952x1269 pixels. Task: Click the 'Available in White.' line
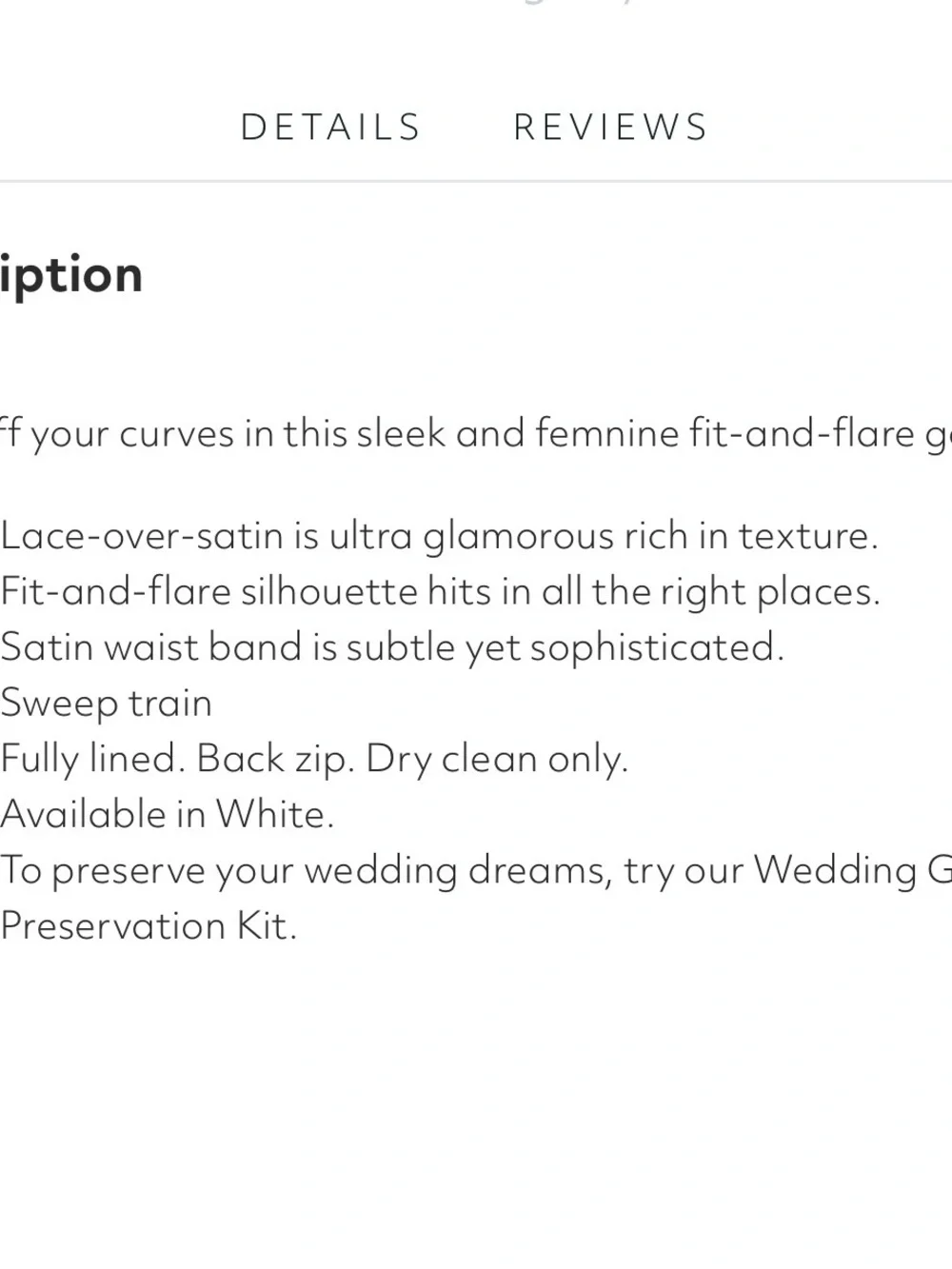click(167, 815)
